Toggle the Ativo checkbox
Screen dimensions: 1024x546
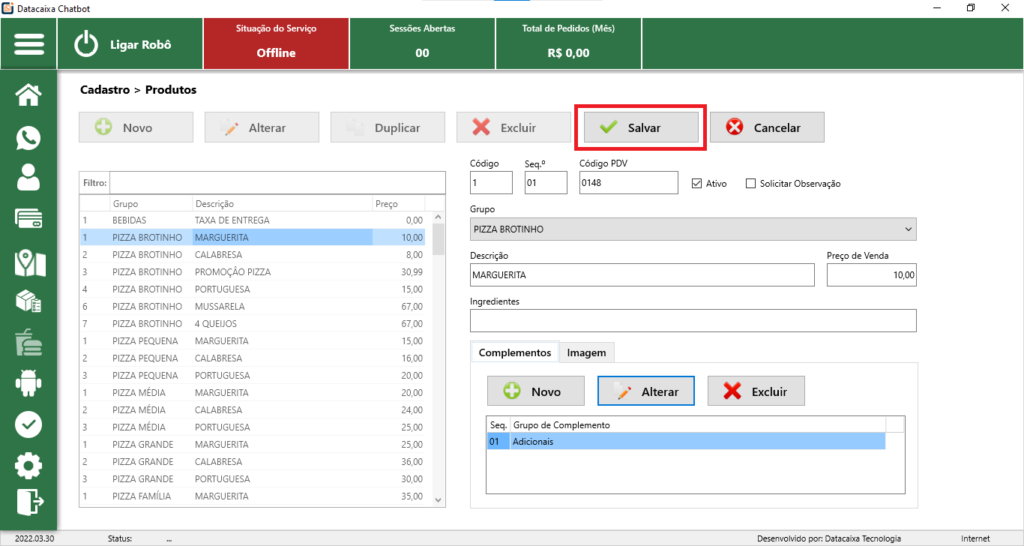[698, 184]
